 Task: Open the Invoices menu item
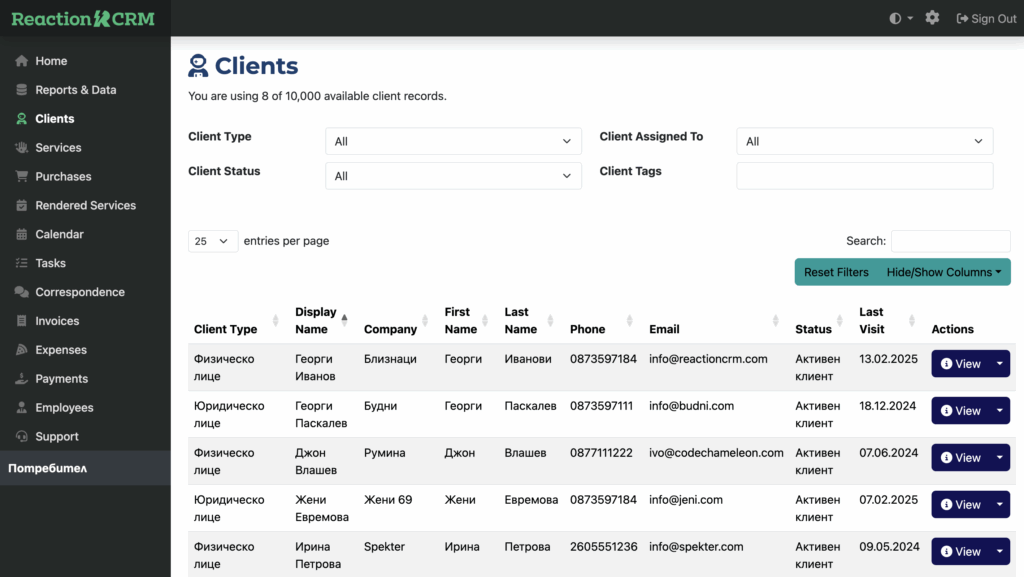coord(57,321)
